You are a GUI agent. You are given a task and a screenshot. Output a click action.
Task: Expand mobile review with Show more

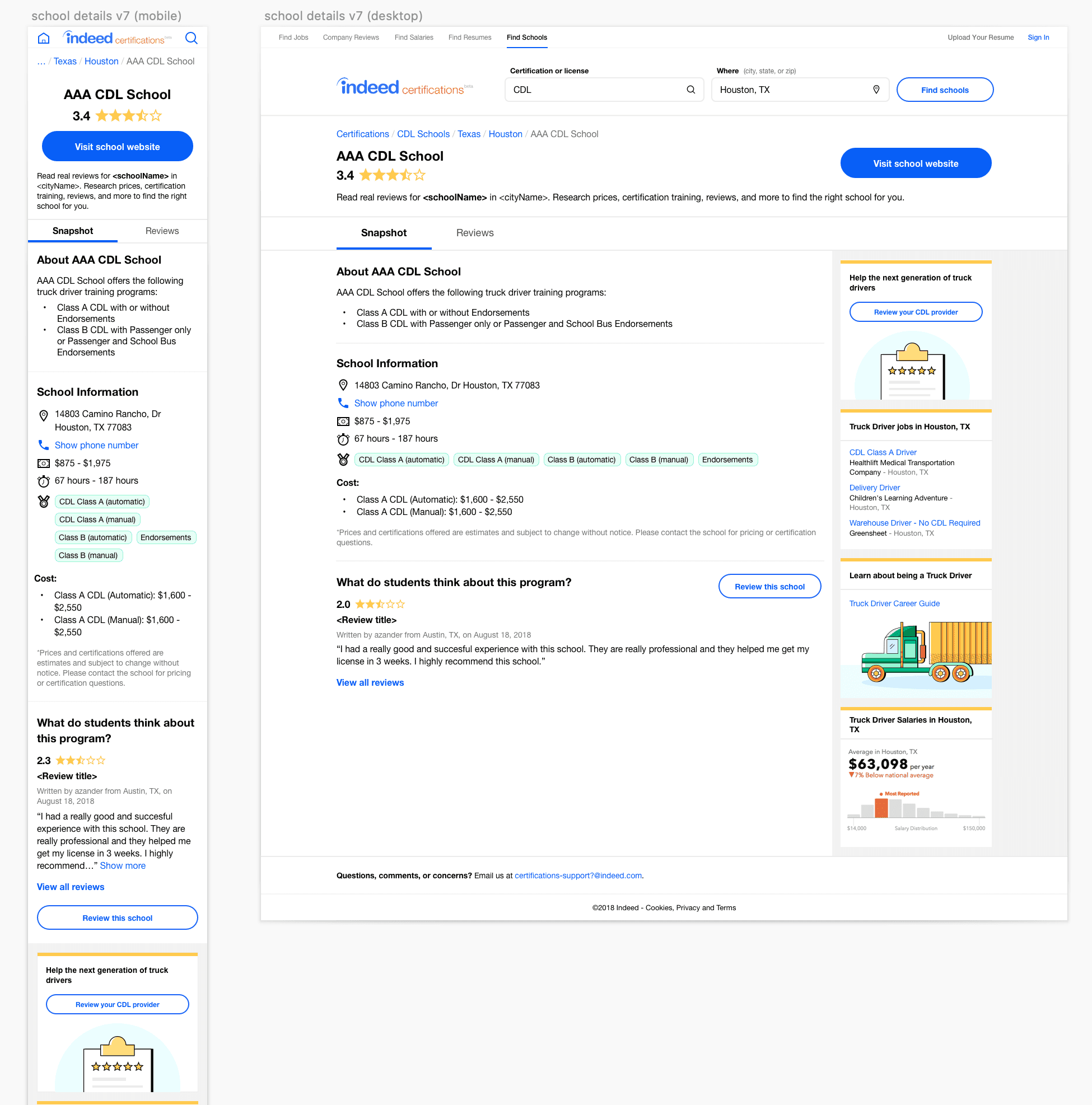(123, 865)
